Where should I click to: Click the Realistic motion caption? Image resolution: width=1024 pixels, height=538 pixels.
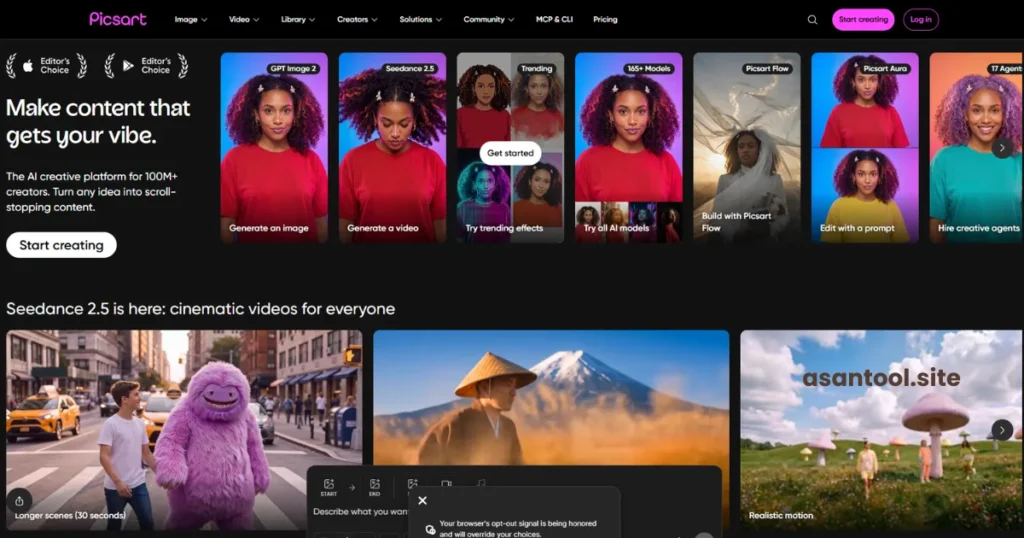click(x=780, y=516)
